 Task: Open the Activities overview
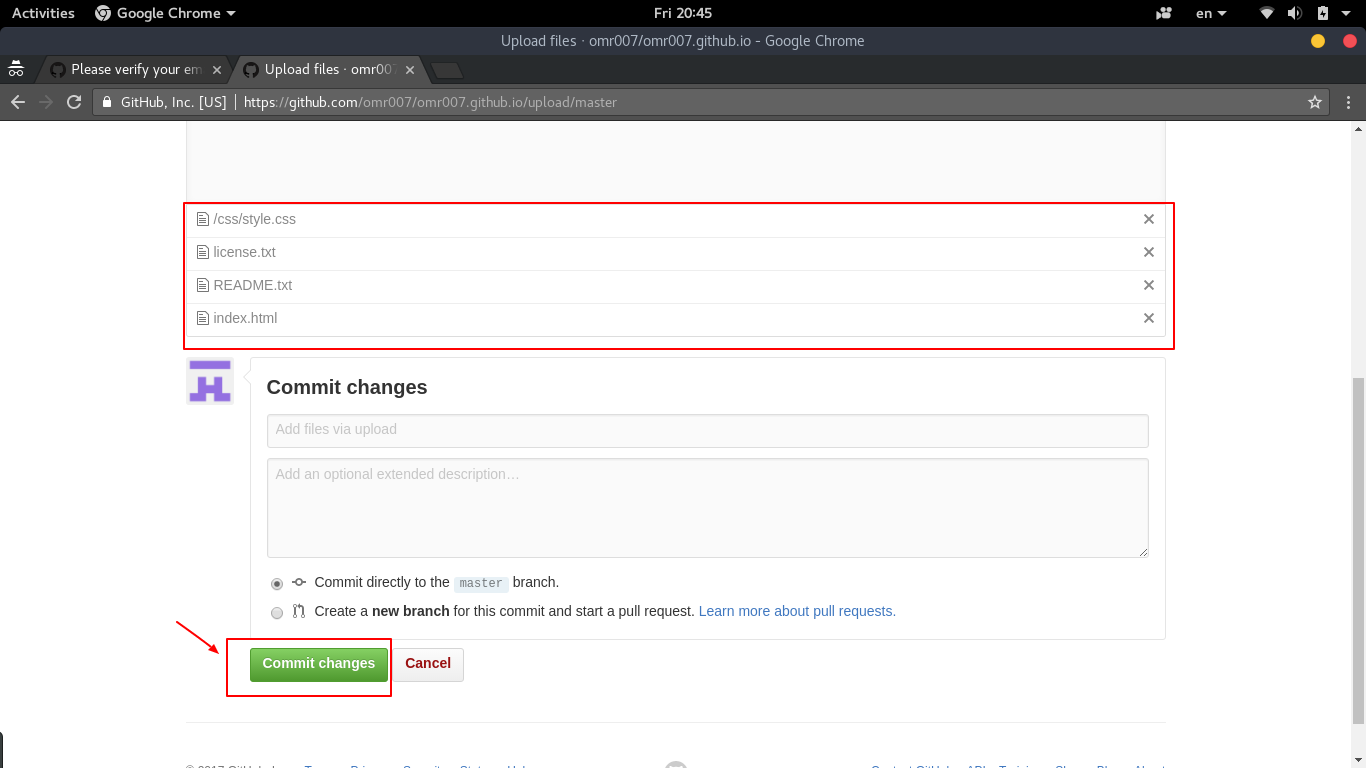pos(43,13)
